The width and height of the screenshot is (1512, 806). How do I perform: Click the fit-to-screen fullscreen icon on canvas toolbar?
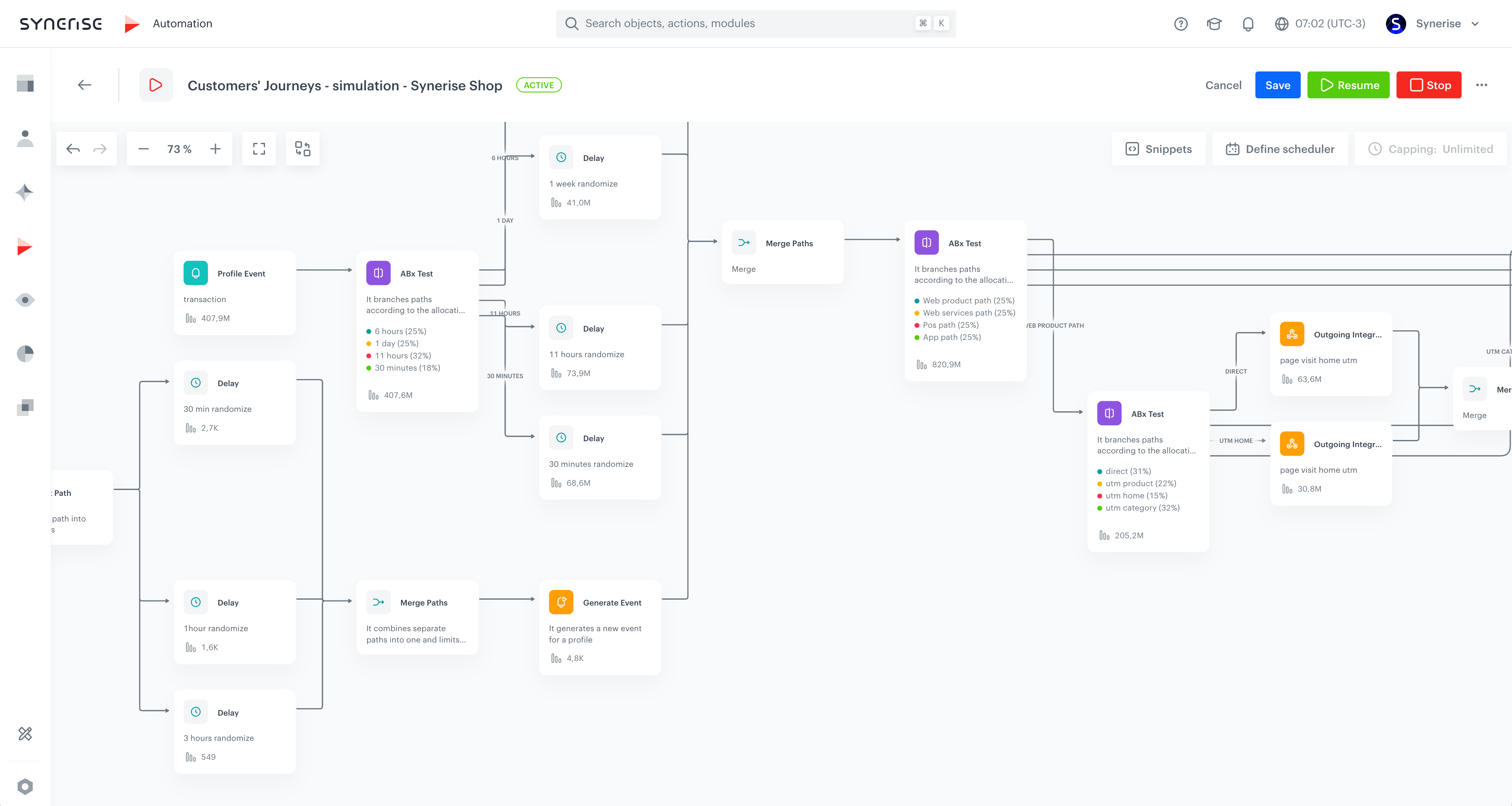259,149
